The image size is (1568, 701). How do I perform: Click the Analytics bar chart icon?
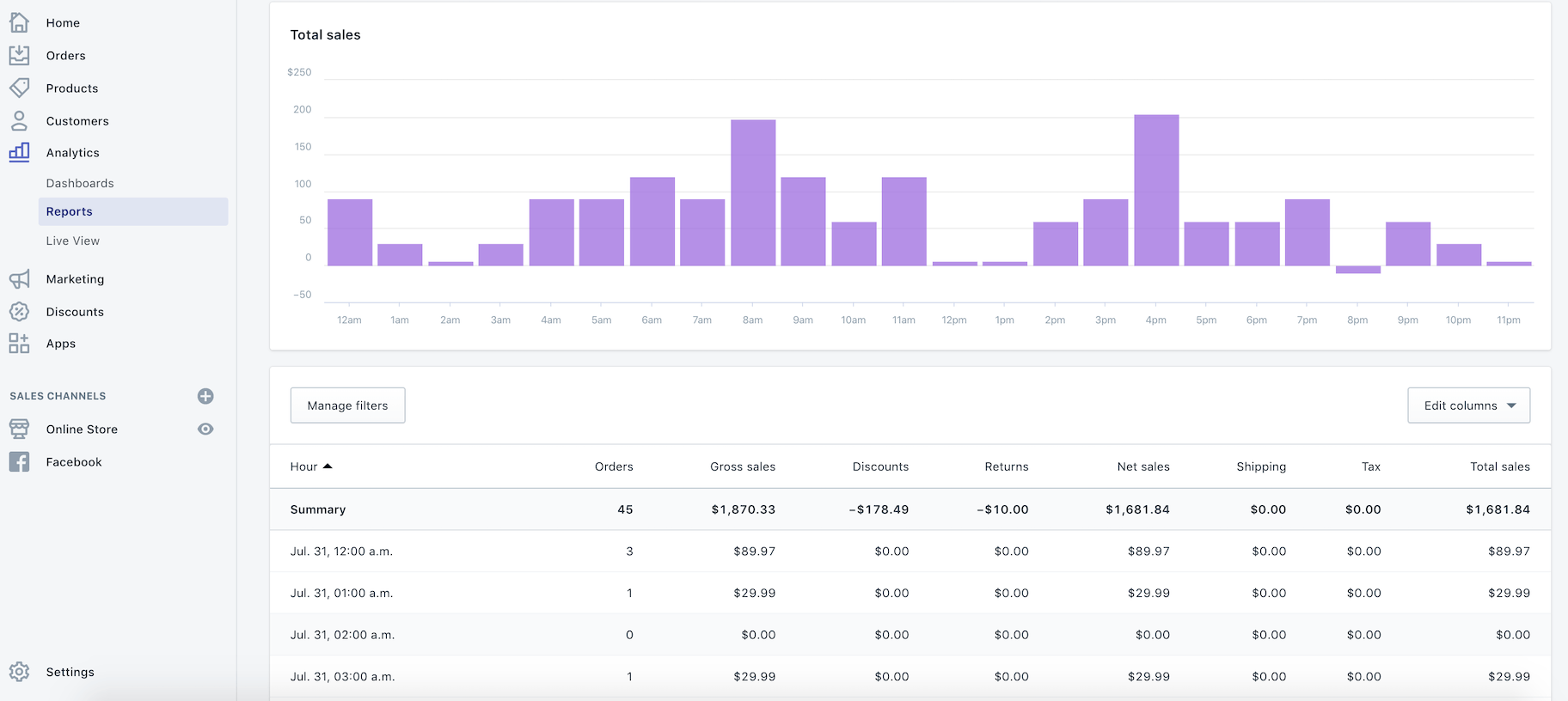click(19, 152)
